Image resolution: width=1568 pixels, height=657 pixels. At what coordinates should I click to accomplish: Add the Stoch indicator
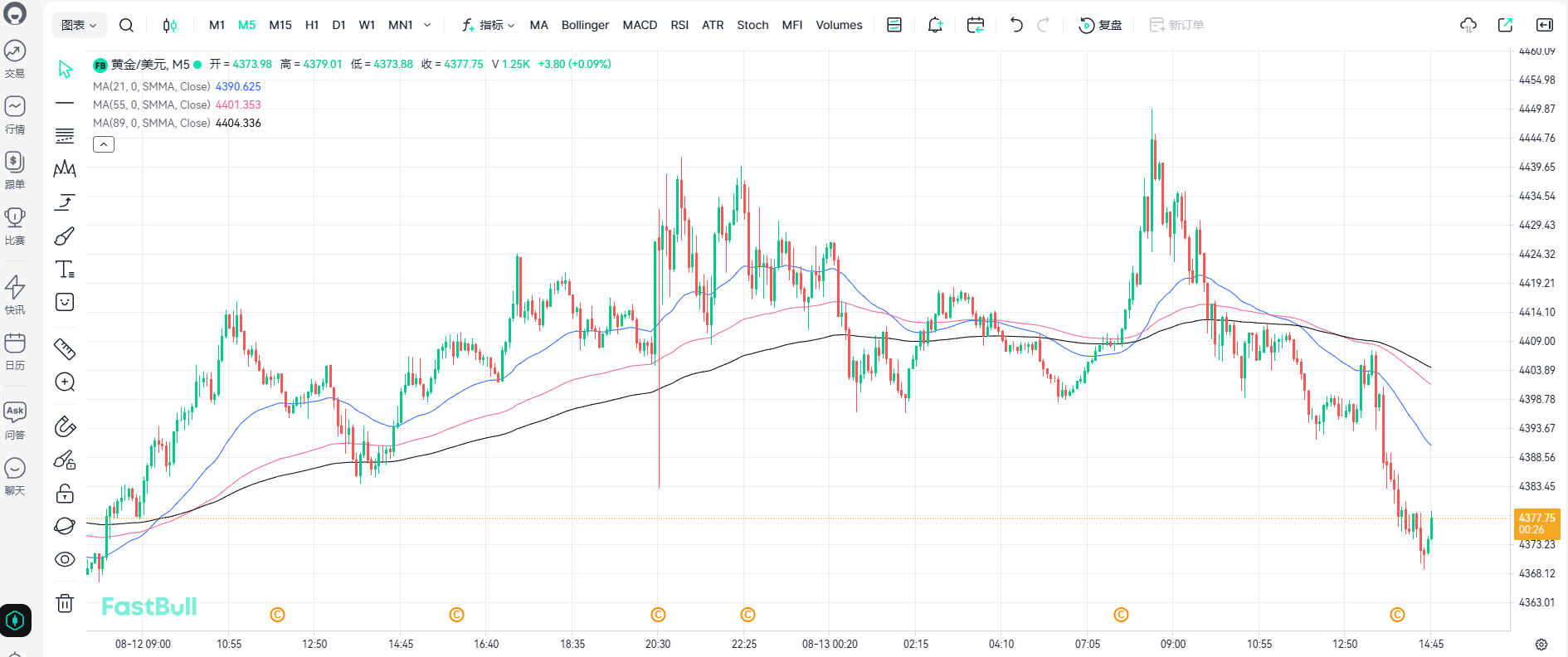753,25
